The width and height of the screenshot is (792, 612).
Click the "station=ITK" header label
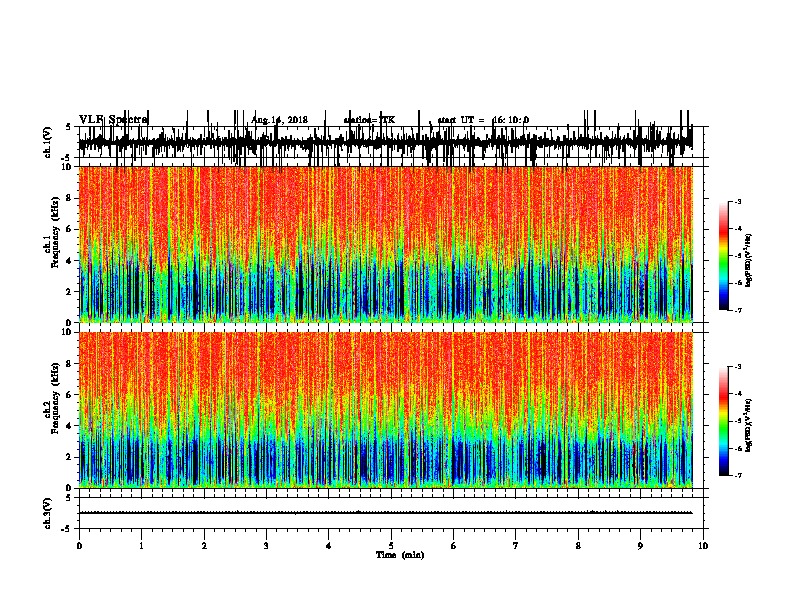coord(369,120)
